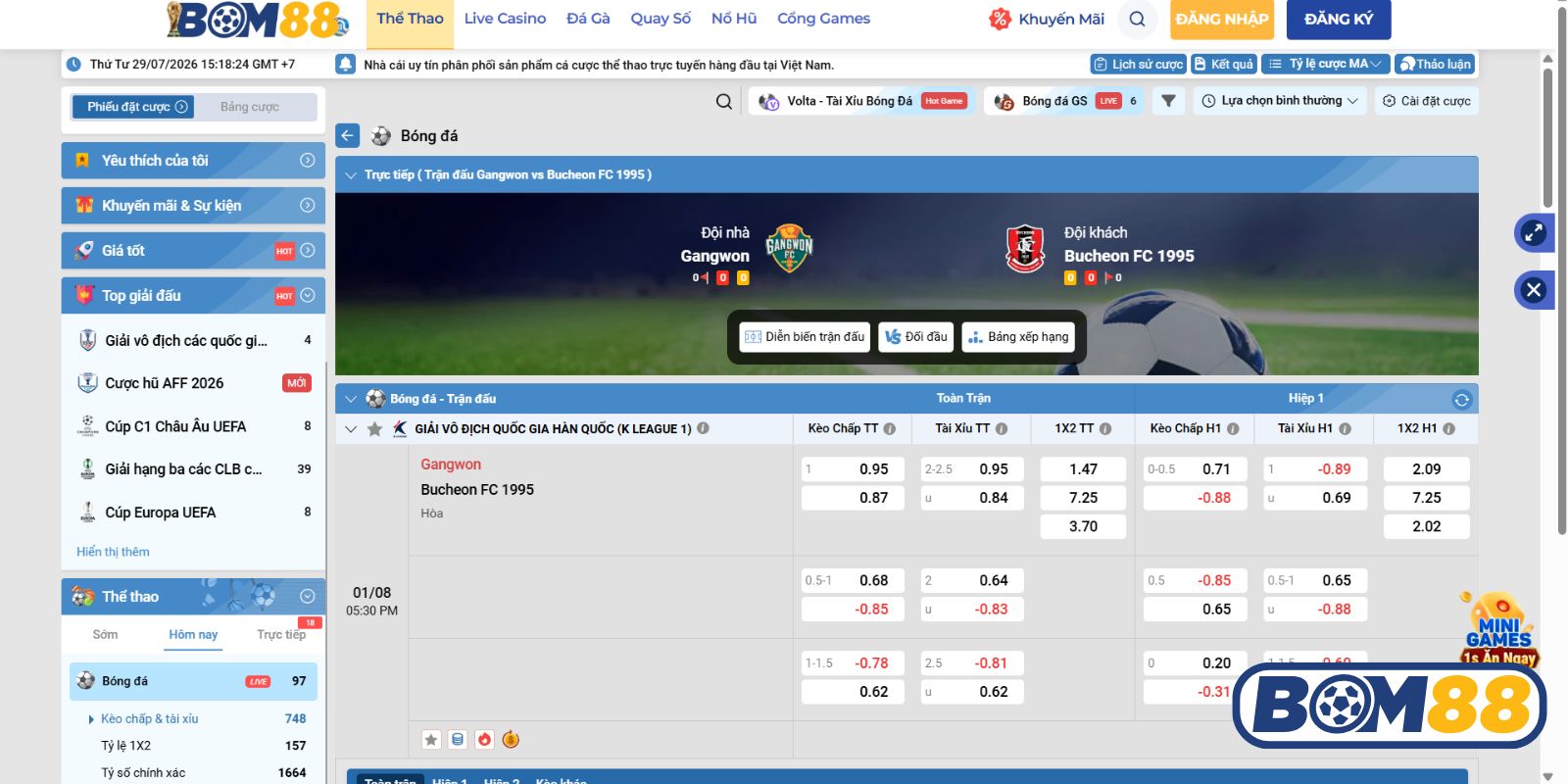This screenshot has width=1568, height=784.
Task: Click the Bucheon FC 1995 team crest
Action: click(1025, 249)
